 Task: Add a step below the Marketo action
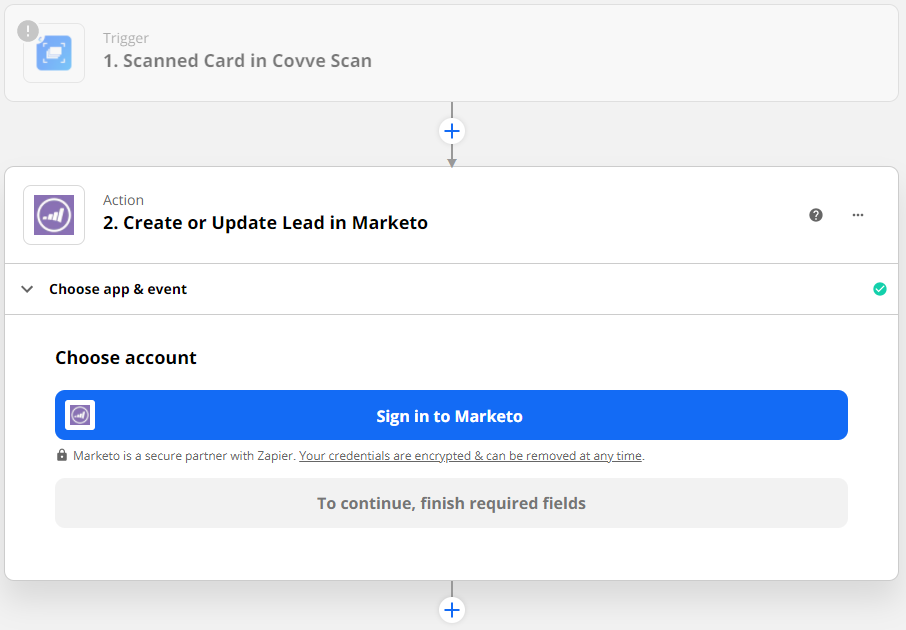(452, 610)
